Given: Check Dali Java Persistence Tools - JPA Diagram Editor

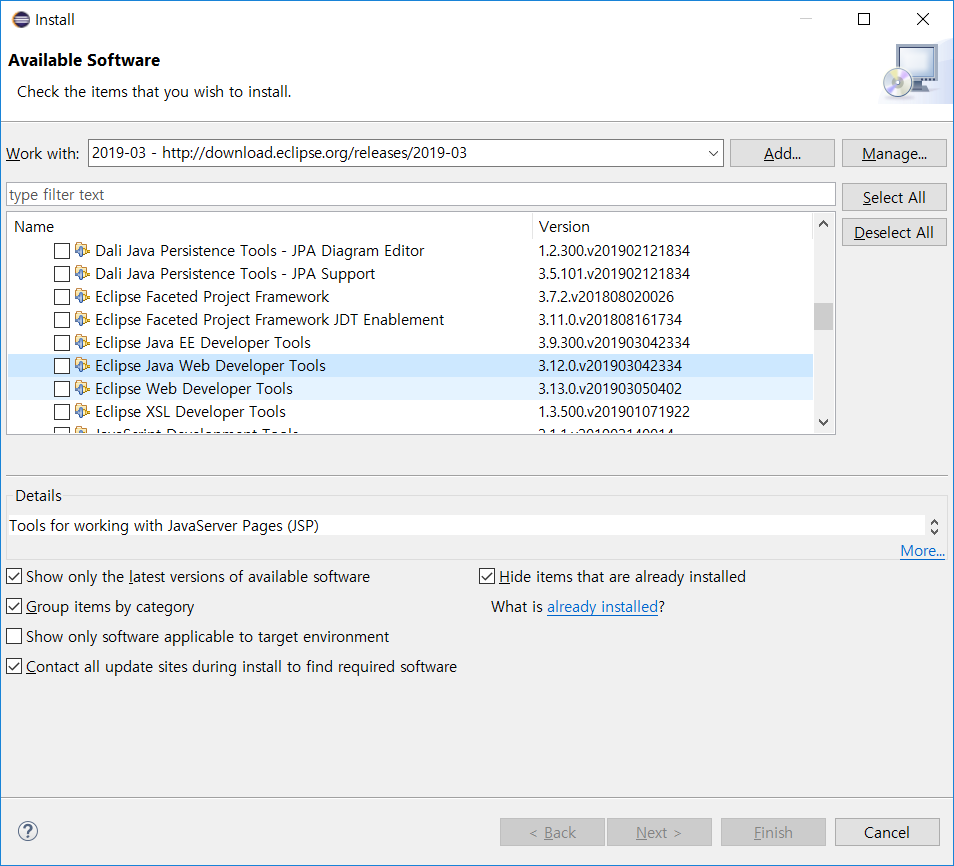Looking at the screenshot, I should click(61, 251).
